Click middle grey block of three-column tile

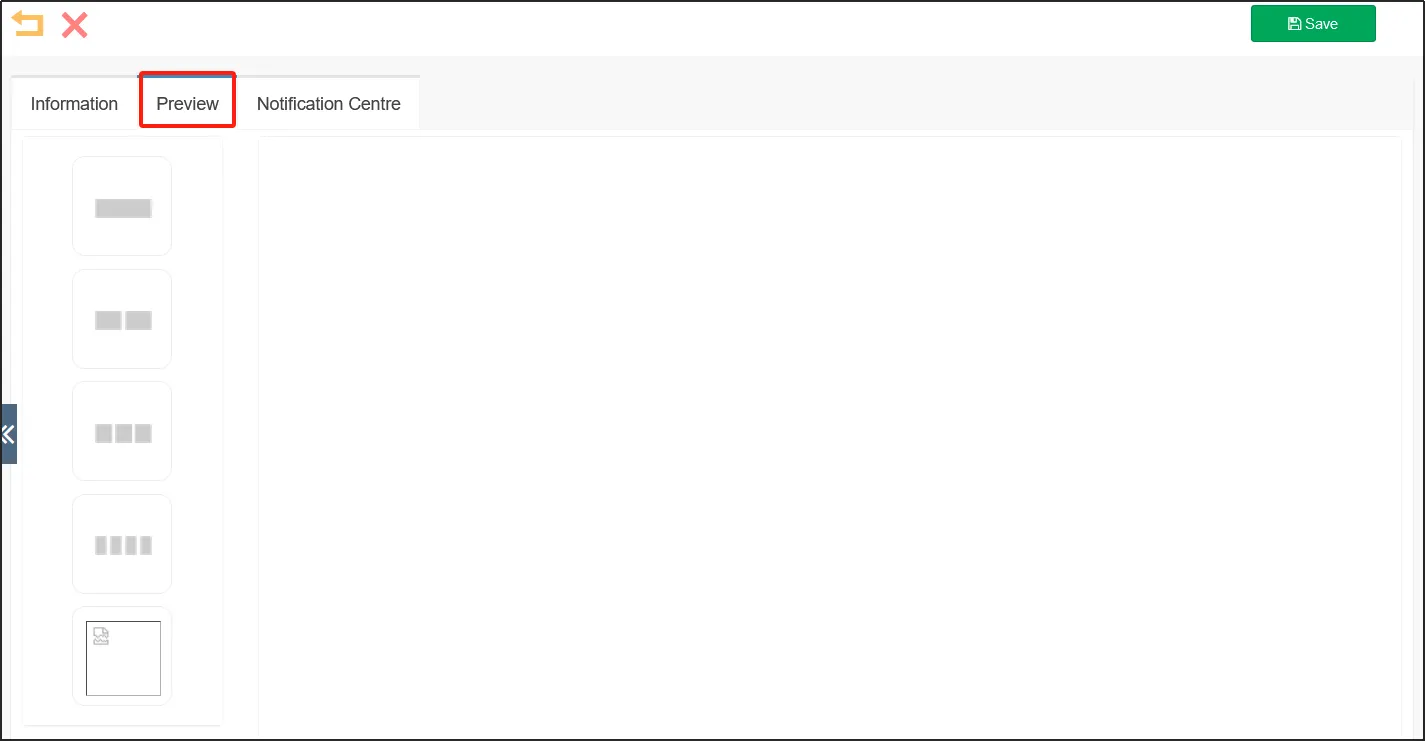(123, 433)
